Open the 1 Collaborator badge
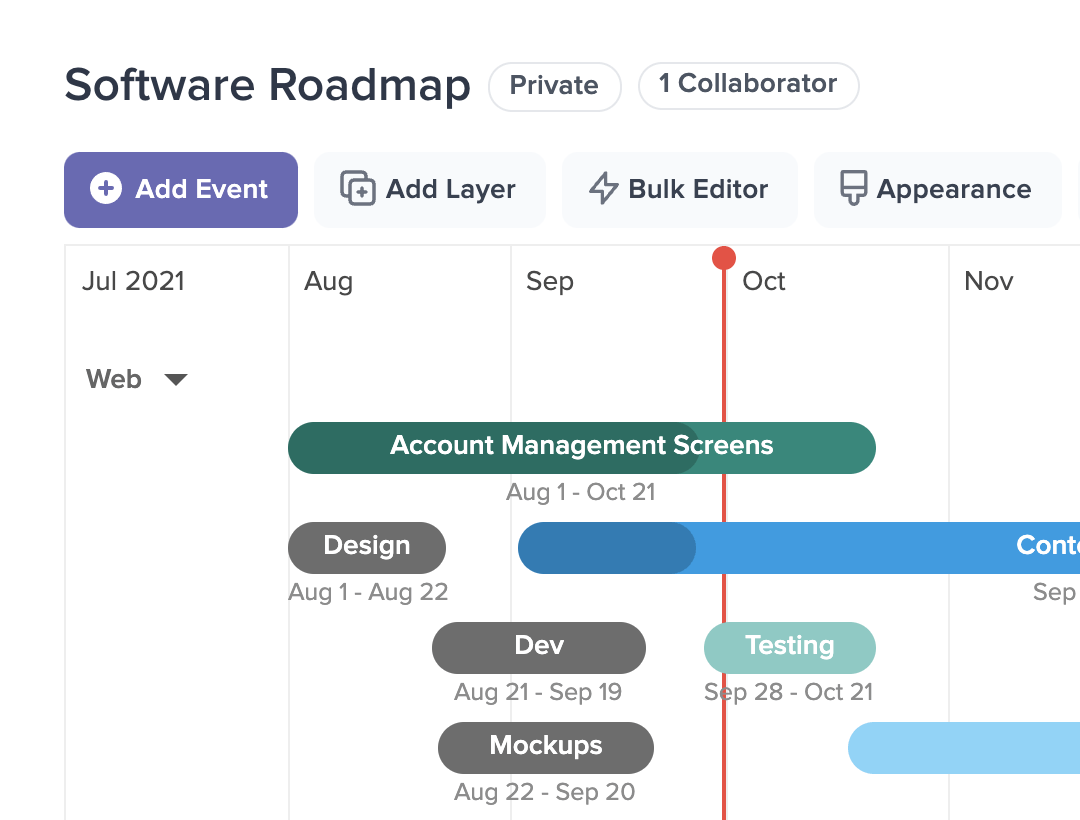The height and width of the screenshot is (820, 1080). tap(748, 85)
